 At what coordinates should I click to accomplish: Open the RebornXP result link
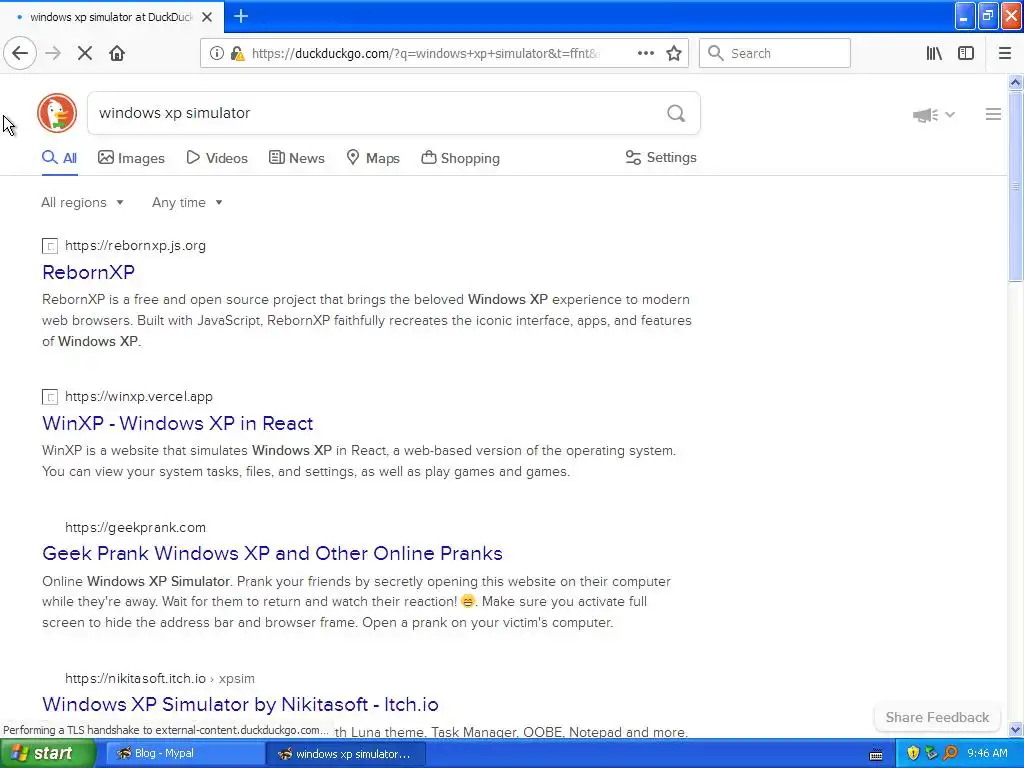pyautogui.click(x=88, y=272)
